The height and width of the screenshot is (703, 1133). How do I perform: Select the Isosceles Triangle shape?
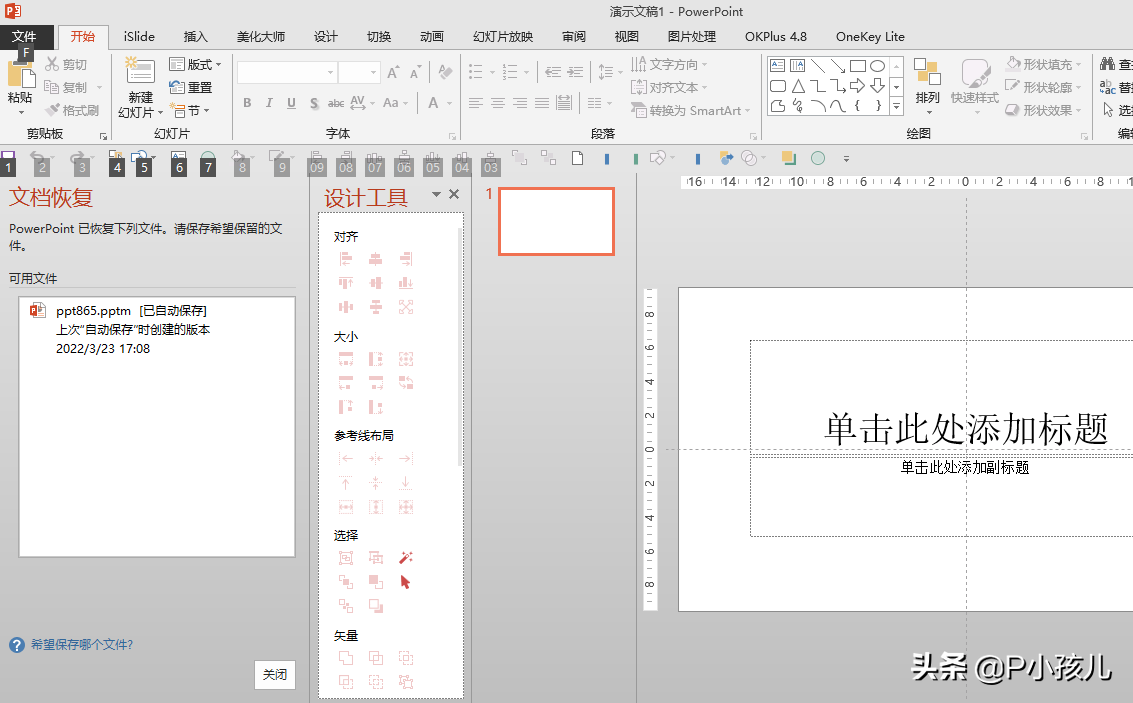(798, 86)
